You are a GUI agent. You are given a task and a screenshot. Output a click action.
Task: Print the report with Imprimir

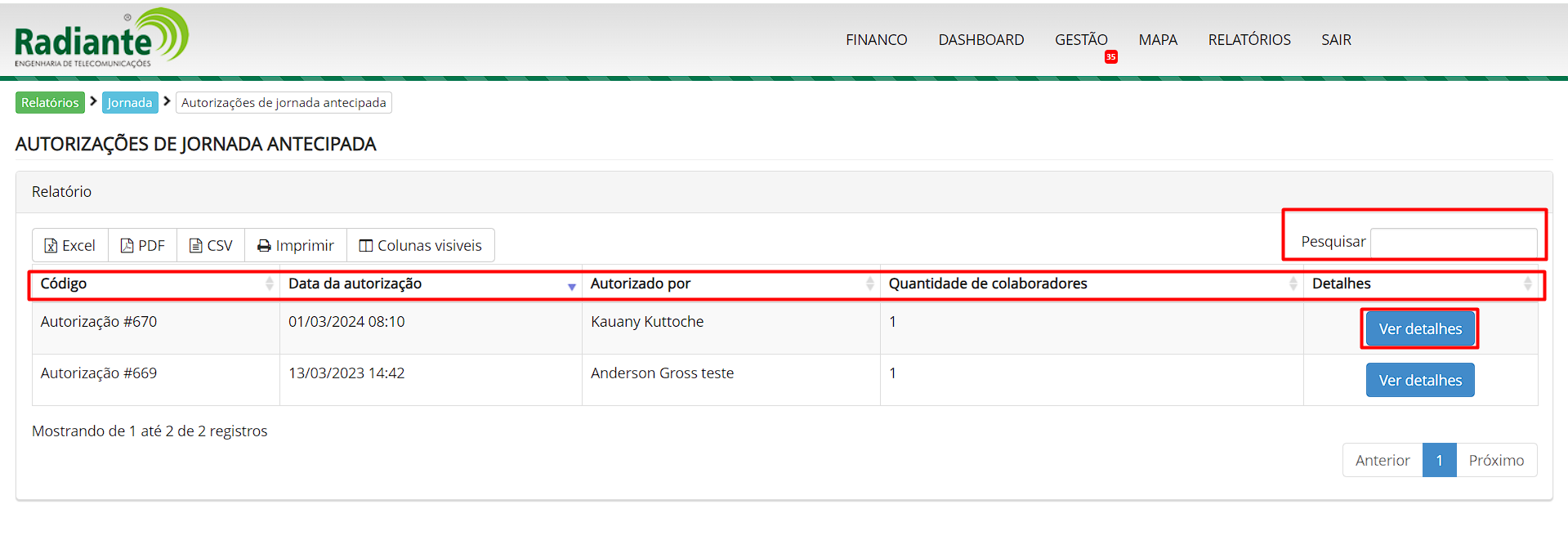296,245
